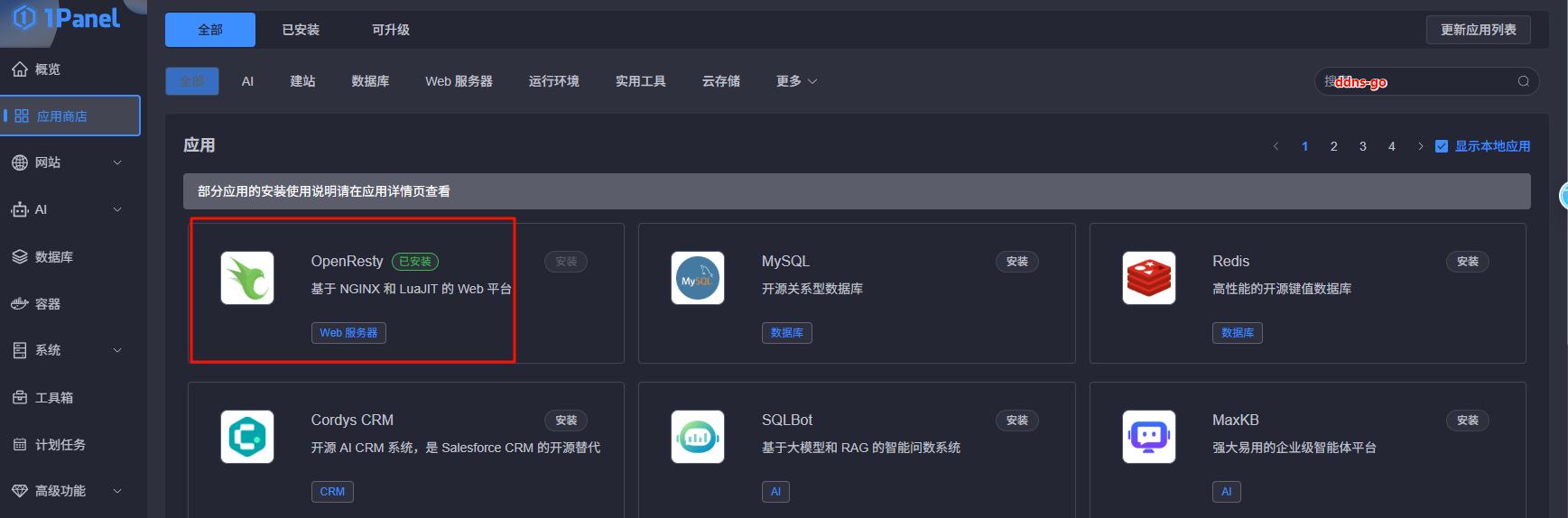
Task: Open the SQLBot app icon
Action: click(x=697, y=437)
